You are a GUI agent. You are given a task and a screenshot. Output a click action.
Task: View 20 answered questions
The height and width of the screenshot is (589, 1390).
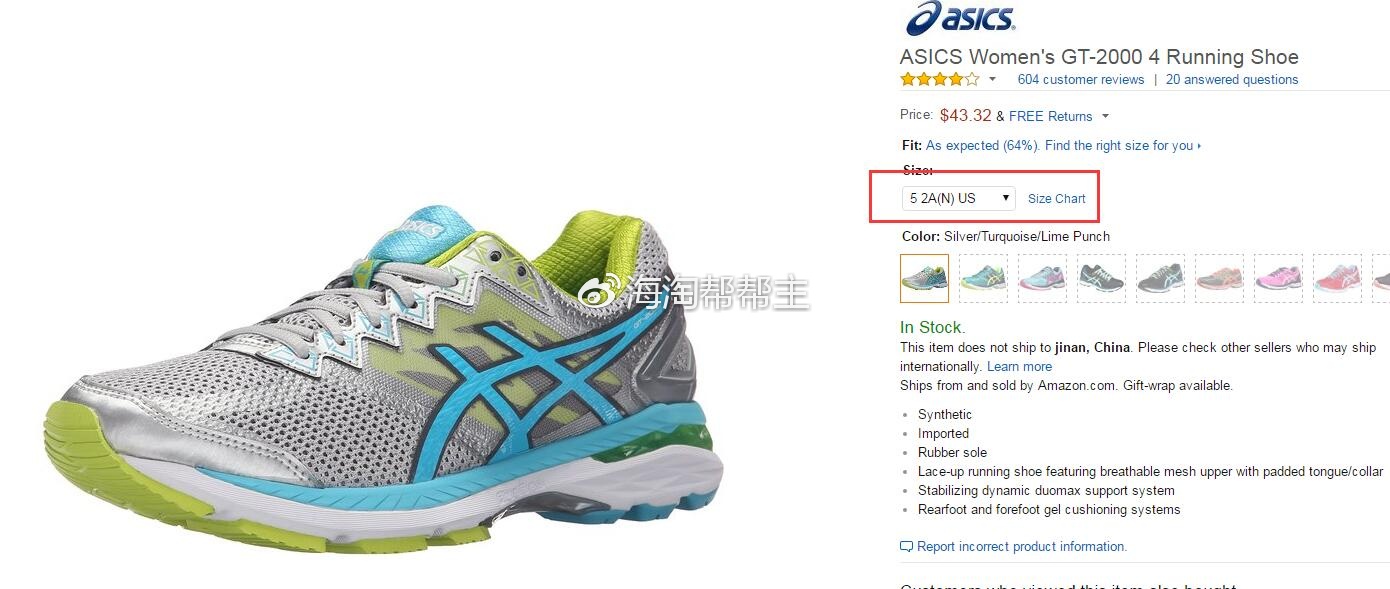1232,79
